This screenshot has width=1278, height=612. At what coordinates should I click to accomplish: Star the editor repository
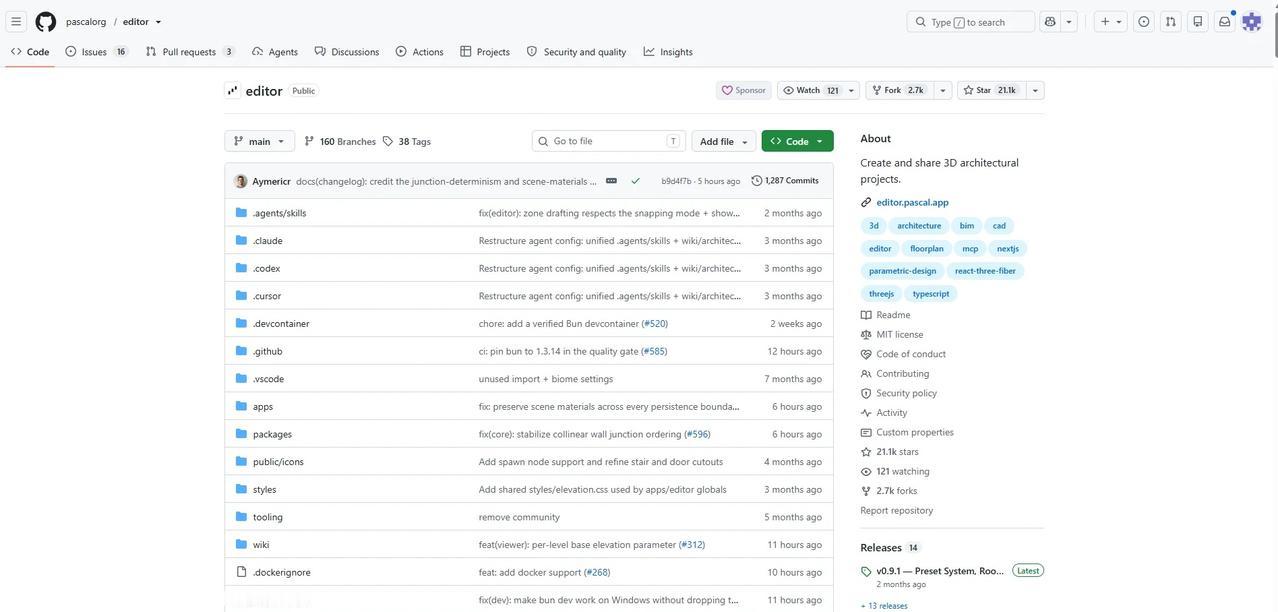pyautogui.click(x=990, y=90)
